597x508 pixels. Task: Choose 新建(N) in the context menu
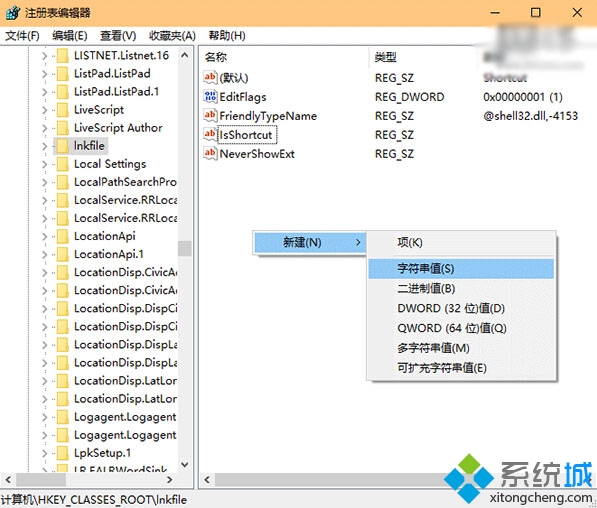tap(310, 243)
